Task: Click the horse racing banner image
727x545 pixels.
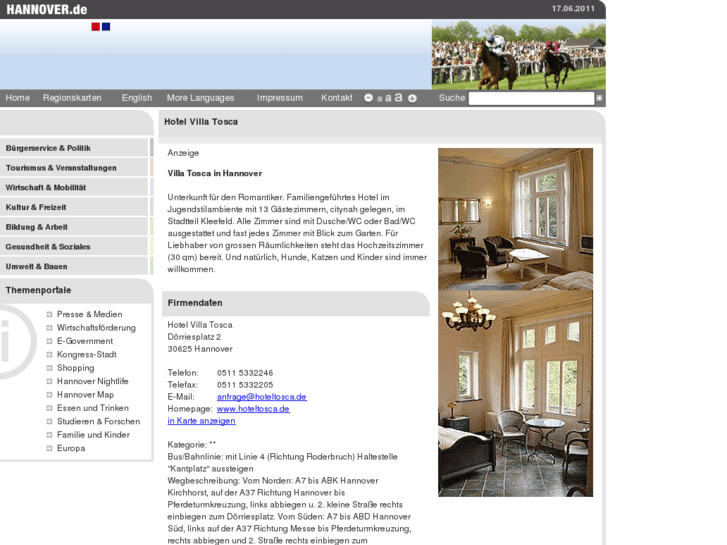Action: coord(518,54)
